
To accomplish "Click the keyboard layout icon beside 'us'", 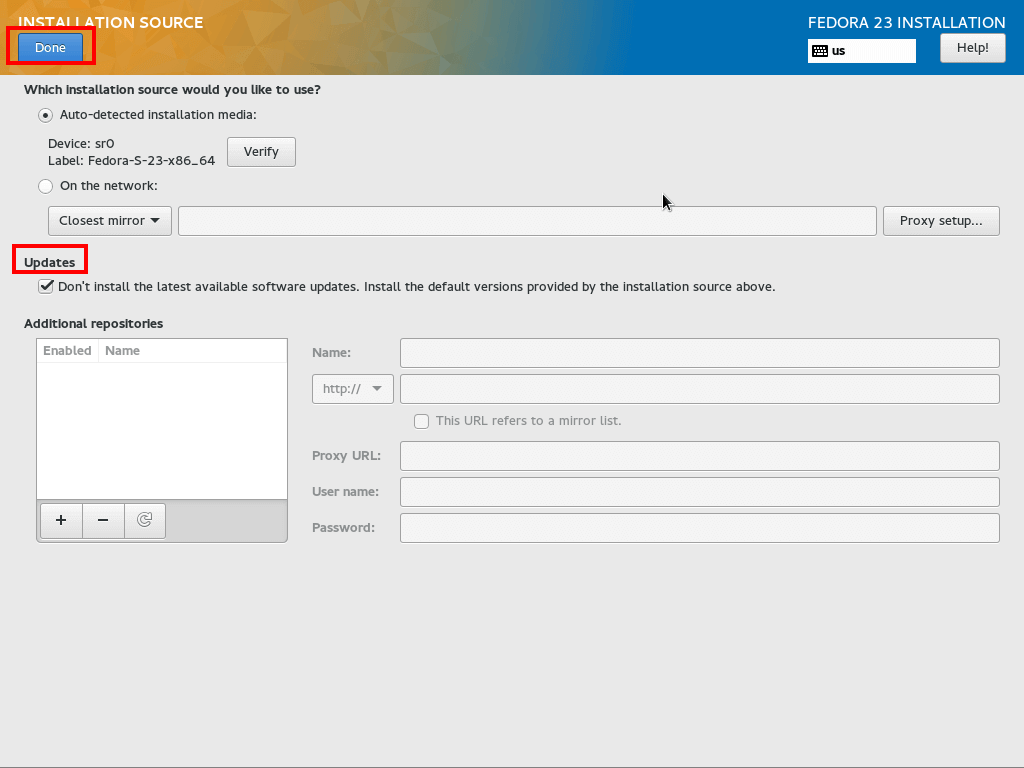I will 820,51.
